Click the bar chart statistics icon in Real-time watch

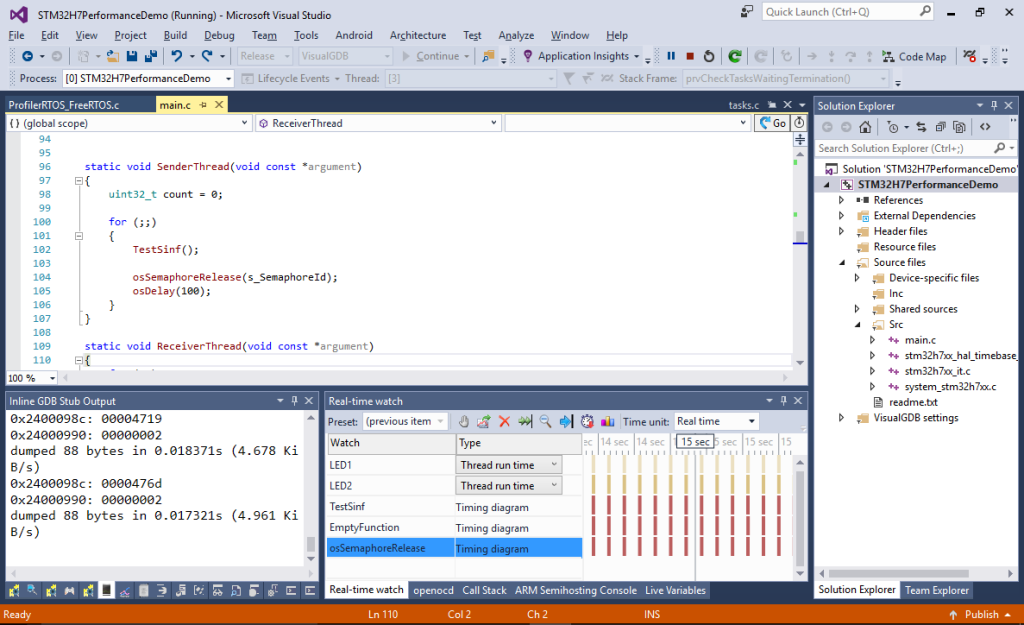tap(607, 422)
